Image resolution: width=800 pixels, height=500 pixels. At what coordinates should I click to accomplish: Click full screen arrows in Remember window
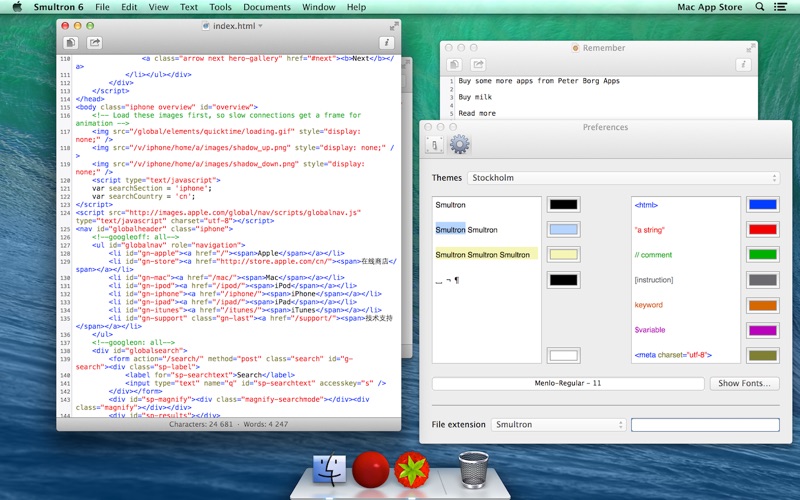pos(751,48)
